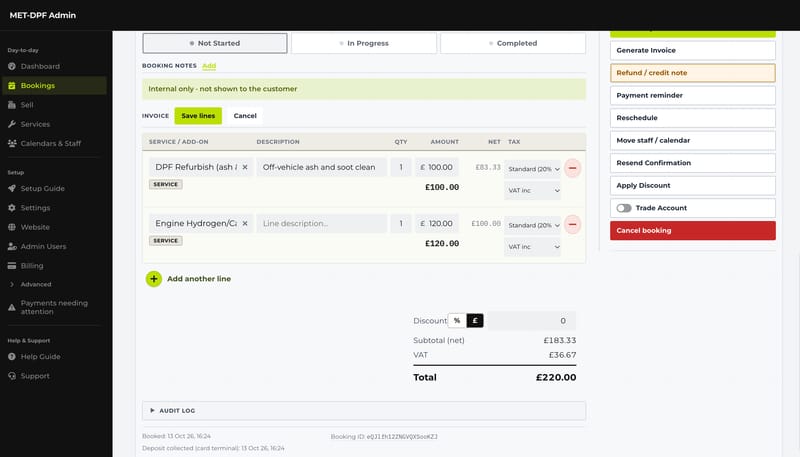Image resolution: width=800 pixels, height=457 pixels.
Task: Open Standard 20% tax dropdown for Engine Hydrogen
Action: click(x=532, y=225)
